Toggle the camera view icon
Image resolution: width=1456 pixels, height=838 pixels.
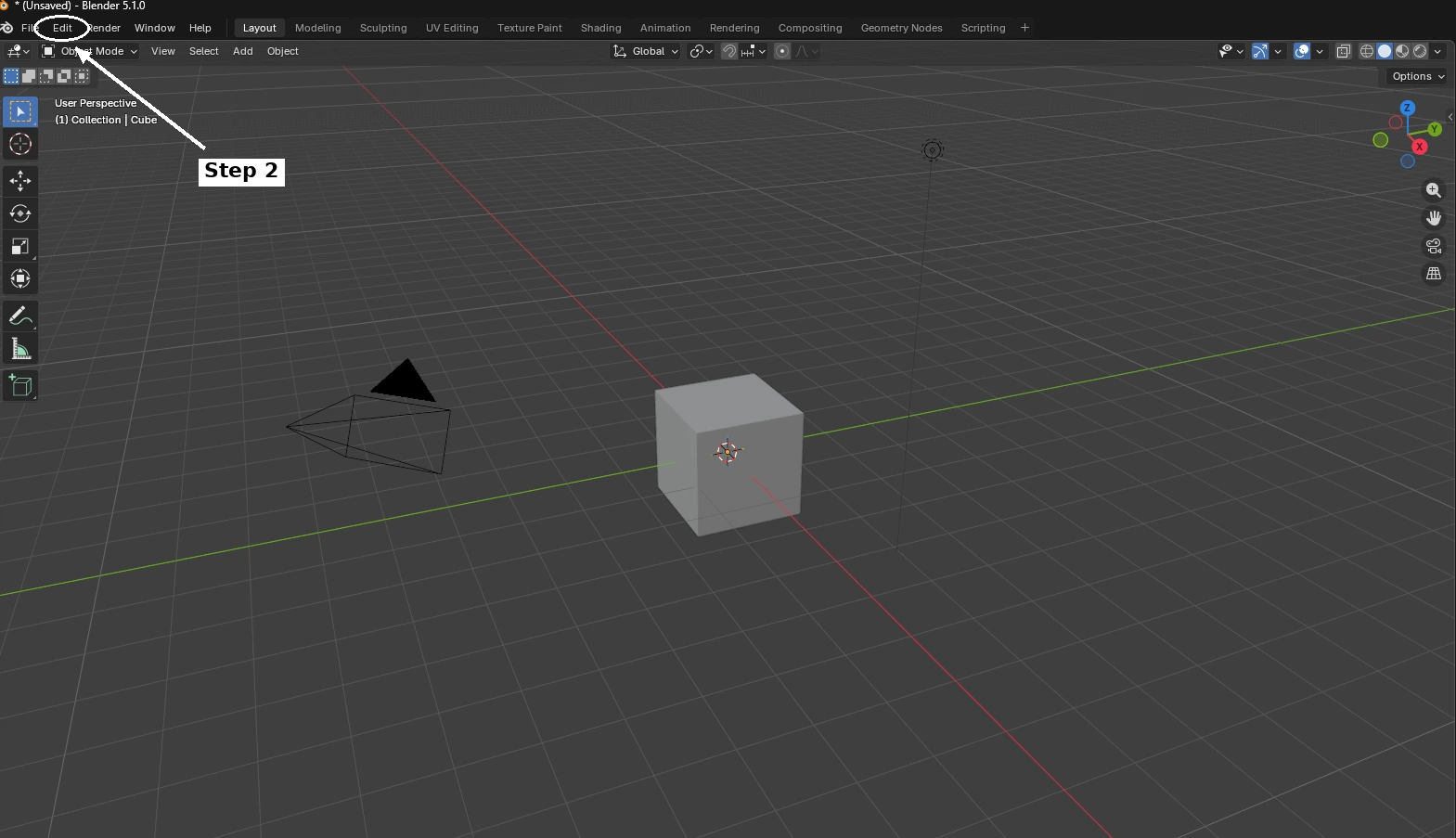click(1434, 246)
